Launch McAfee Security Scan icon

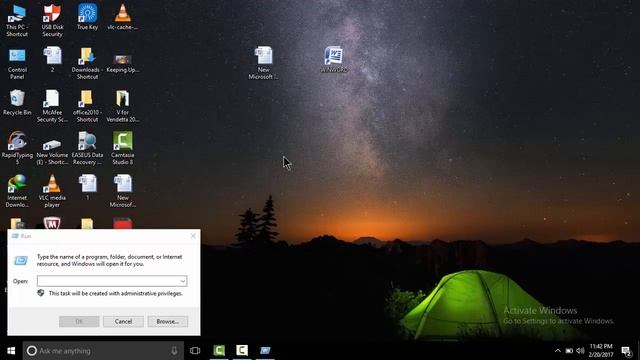(52, 106)
